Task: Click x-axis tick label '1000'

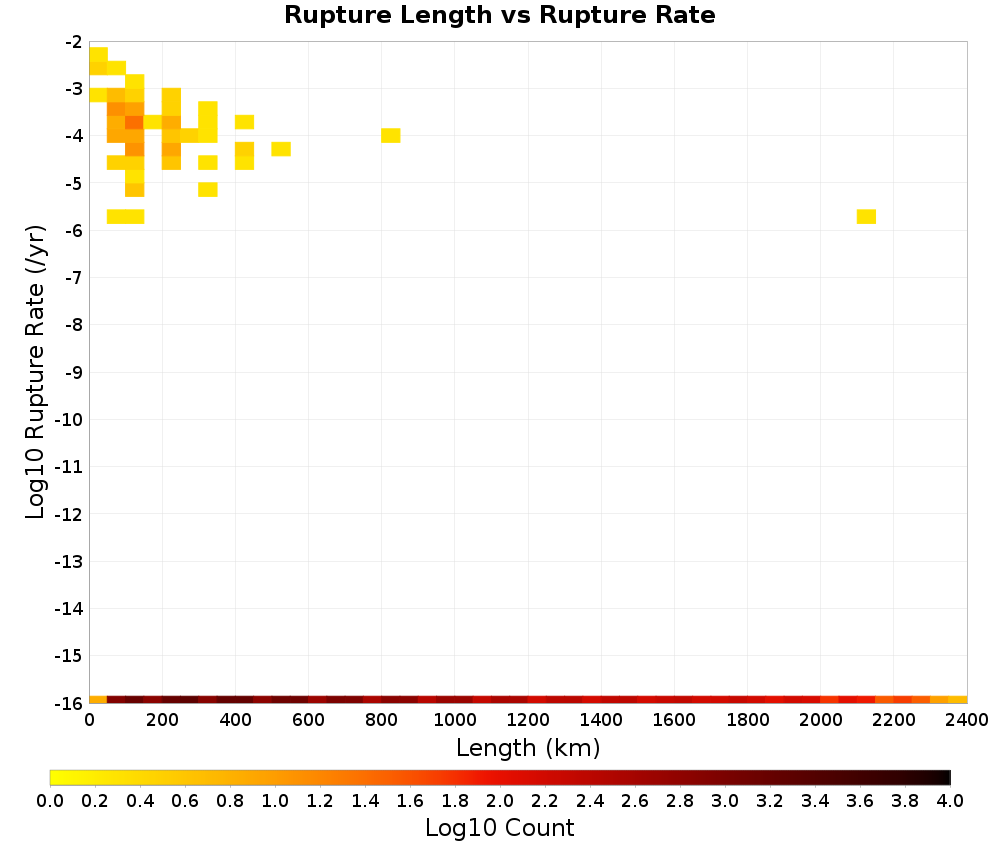Action: click(x=455, y=721)
